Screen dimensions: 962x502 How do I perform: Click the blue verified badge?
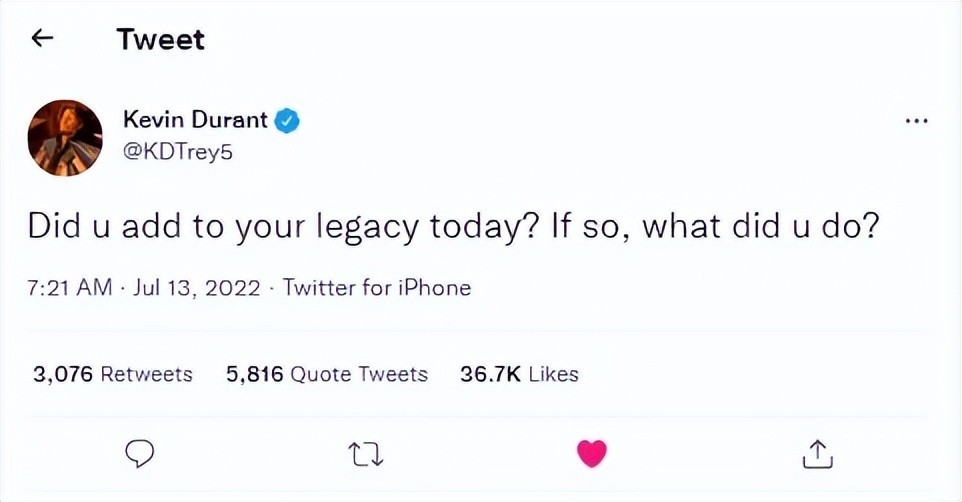[x=287, y=120]
